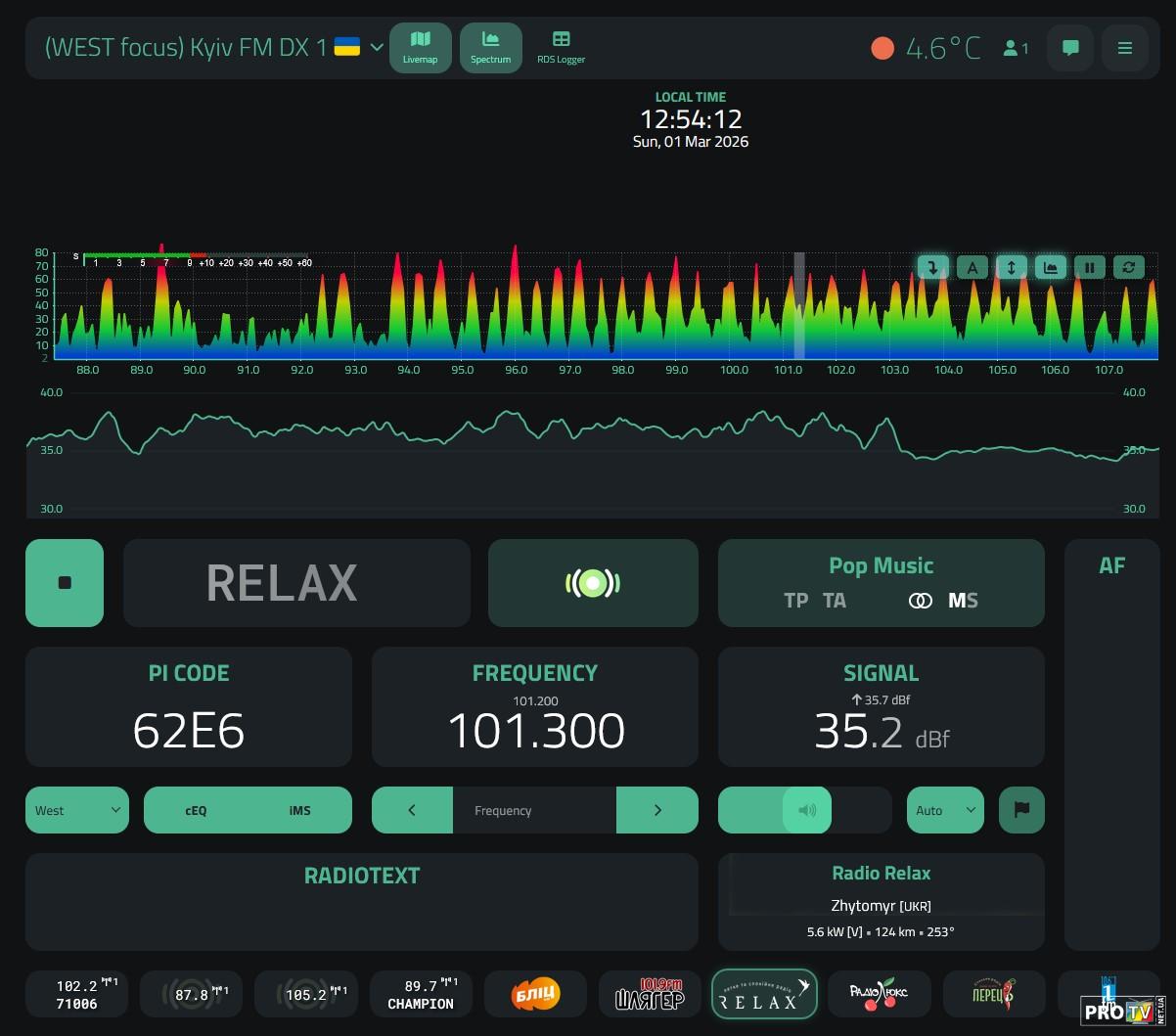Tune to the 89.7 CHAMPION preset
The image size is (1176, 1036).
421,994
